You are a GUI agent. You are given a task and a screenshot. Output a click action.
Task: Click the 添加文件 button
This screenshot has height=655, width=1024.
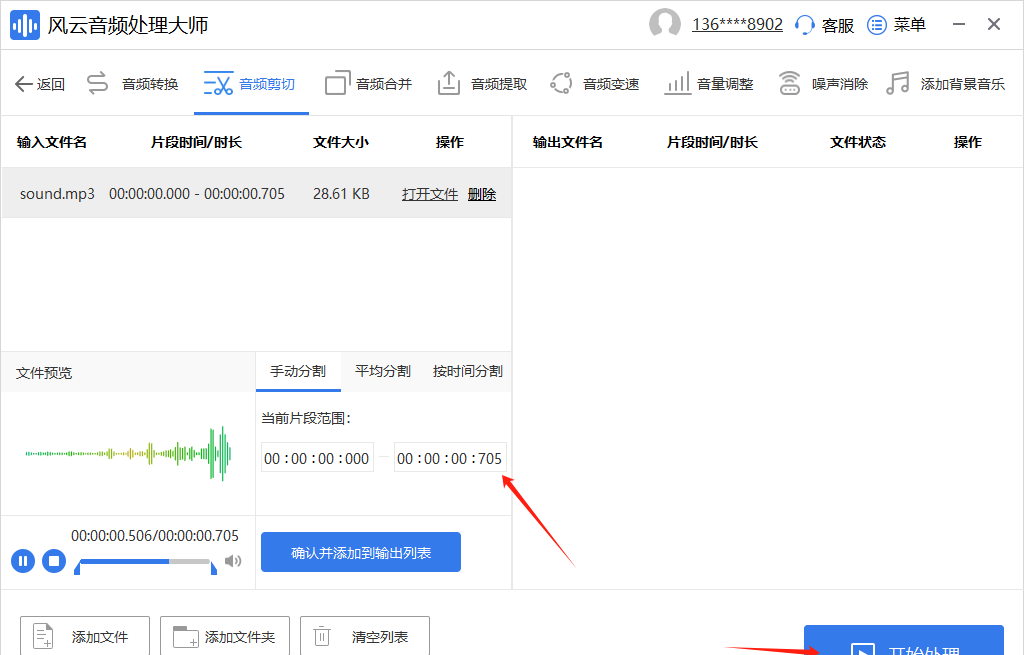(x=85, y=636)
